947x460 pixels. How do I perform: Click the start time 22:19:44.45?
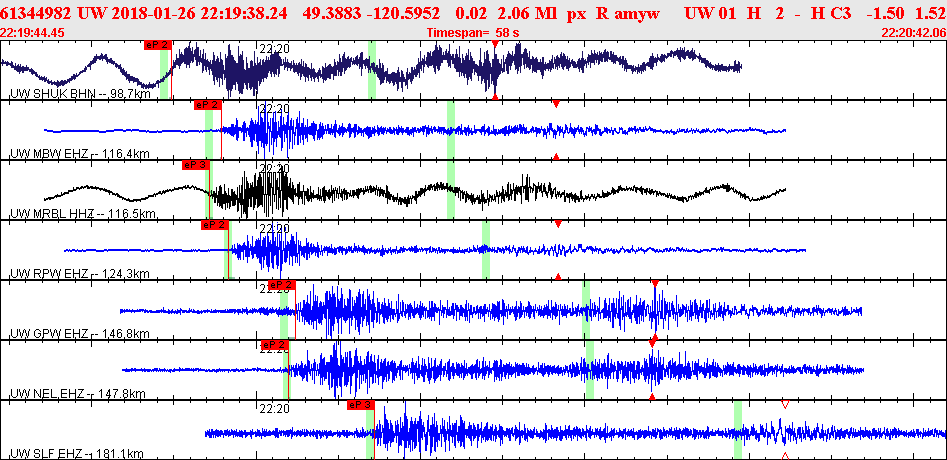[33, 33]
